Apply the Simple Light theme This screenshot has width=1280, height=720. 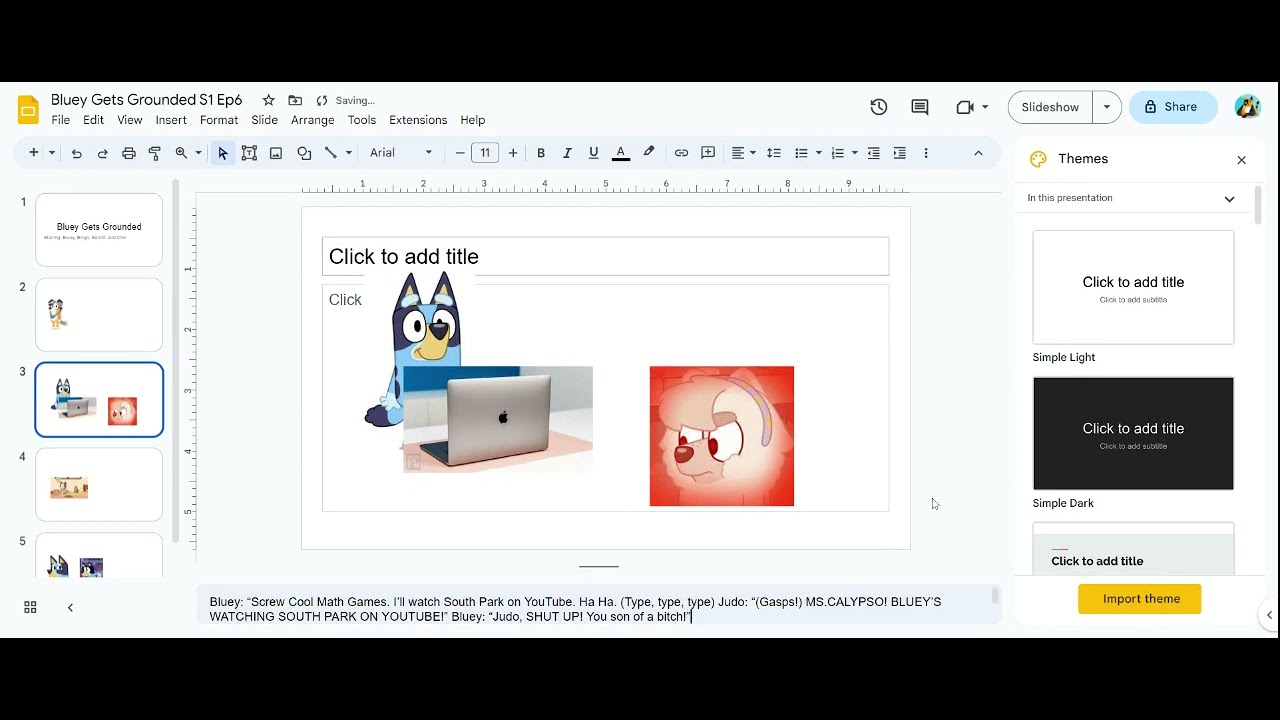click(x=1133, y=288)
